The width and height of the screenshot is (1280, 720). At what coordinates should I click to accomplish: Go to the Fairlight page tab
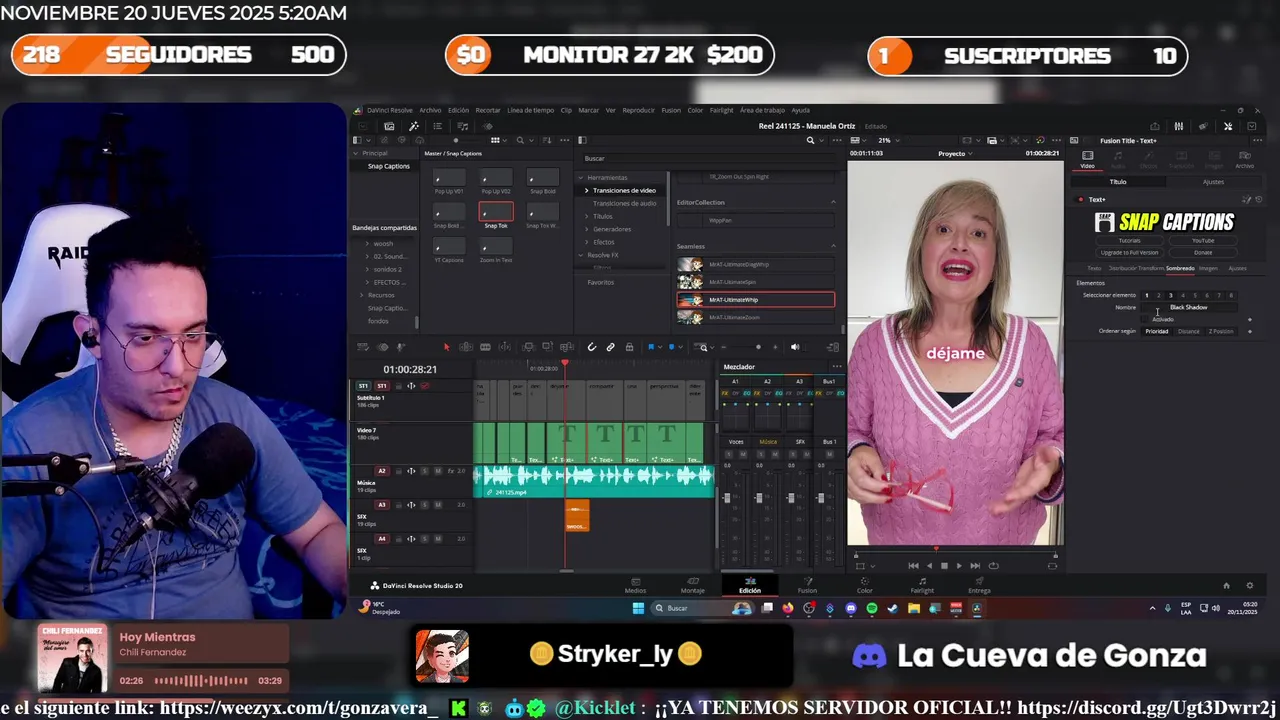pyautogui.click(x=922, y=585)
